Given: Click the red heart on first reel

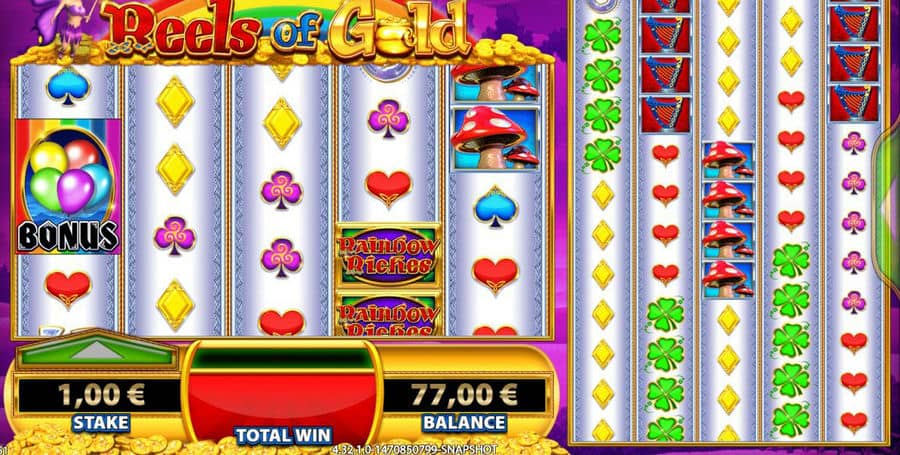Looking at the screenshot, I should 68,288.
